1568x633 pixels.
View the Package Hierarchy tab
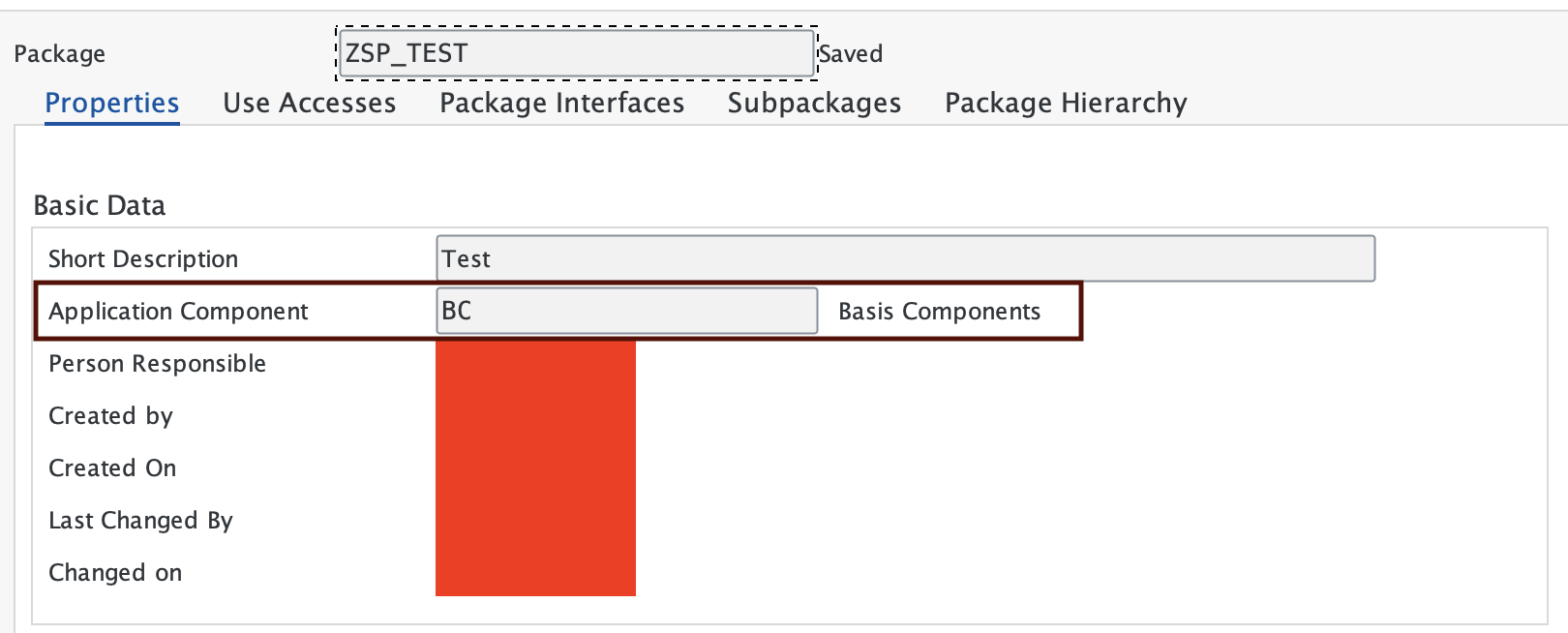pyautogui.click(x=1065, y=103)
